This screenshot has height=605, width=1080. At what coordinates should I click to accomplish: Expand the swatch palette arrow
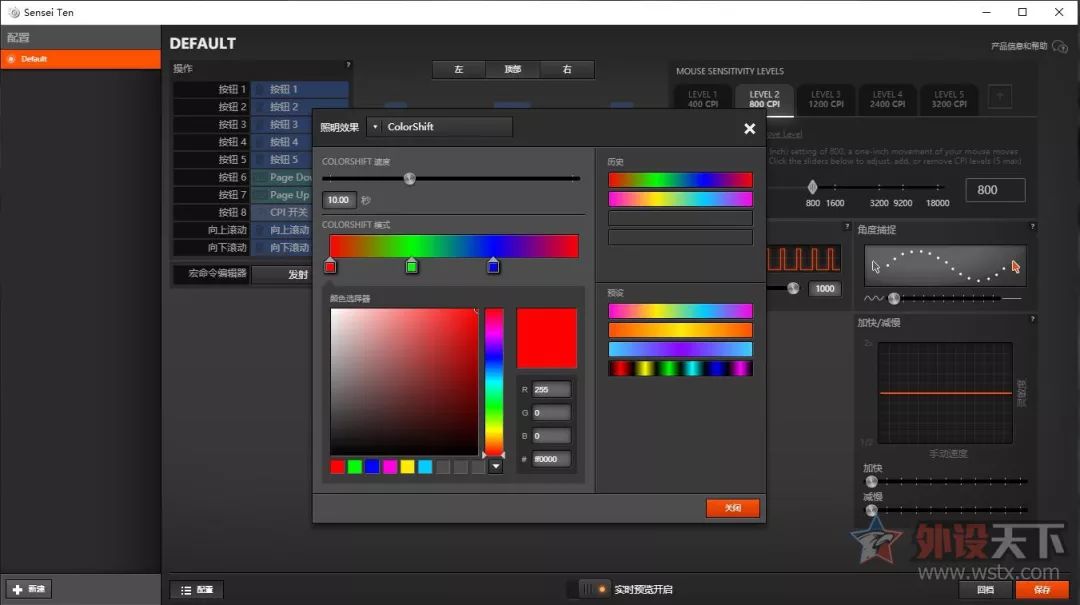pos(496,466)
